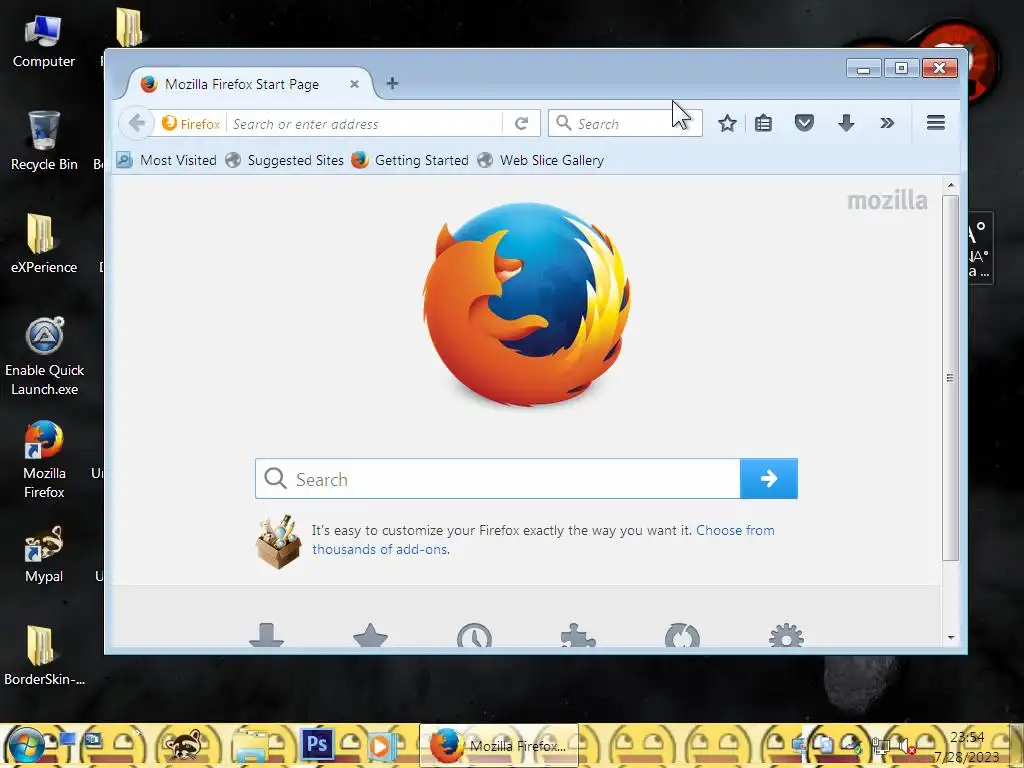Select the eXPerience folder on desktop
Image resolution: width=1024 pixels, height=768 pixels.
[x=44, y=243]
